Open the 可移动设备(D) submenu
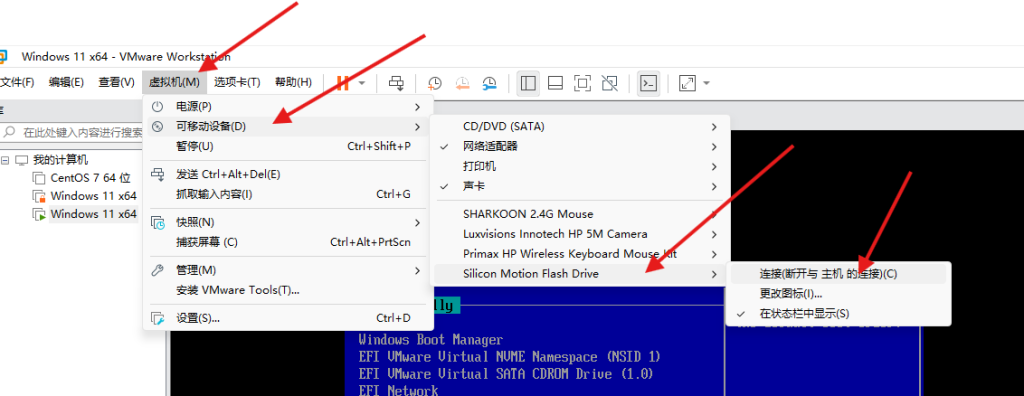The height and width of the screenshot is (396, 1024). [x=287, y=126]
